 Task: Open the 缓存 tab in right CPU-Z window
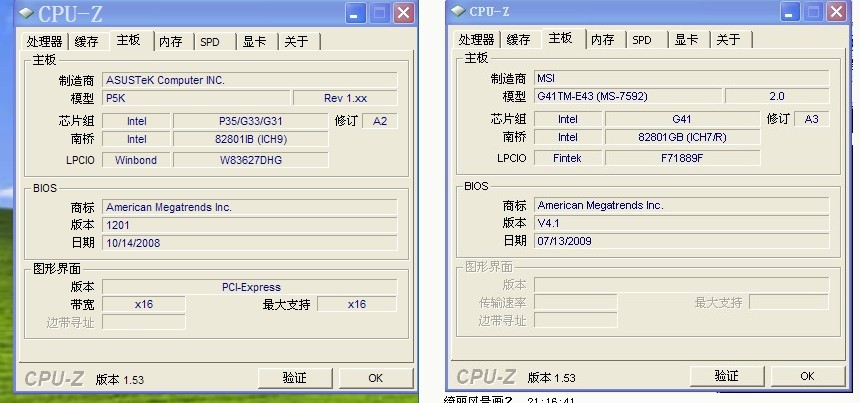(519, 39)
